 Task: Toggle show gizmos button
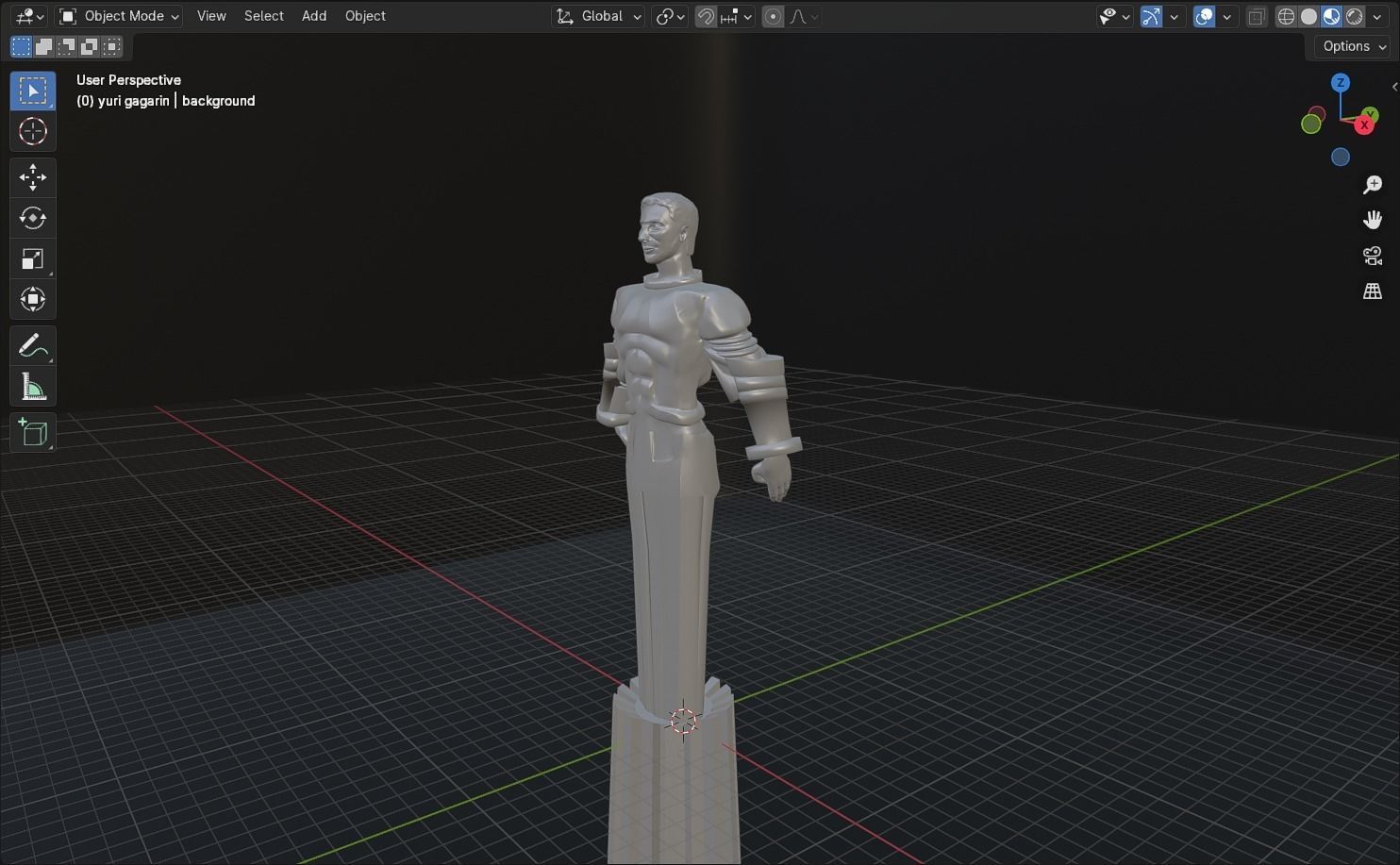tap(1151, 16)
